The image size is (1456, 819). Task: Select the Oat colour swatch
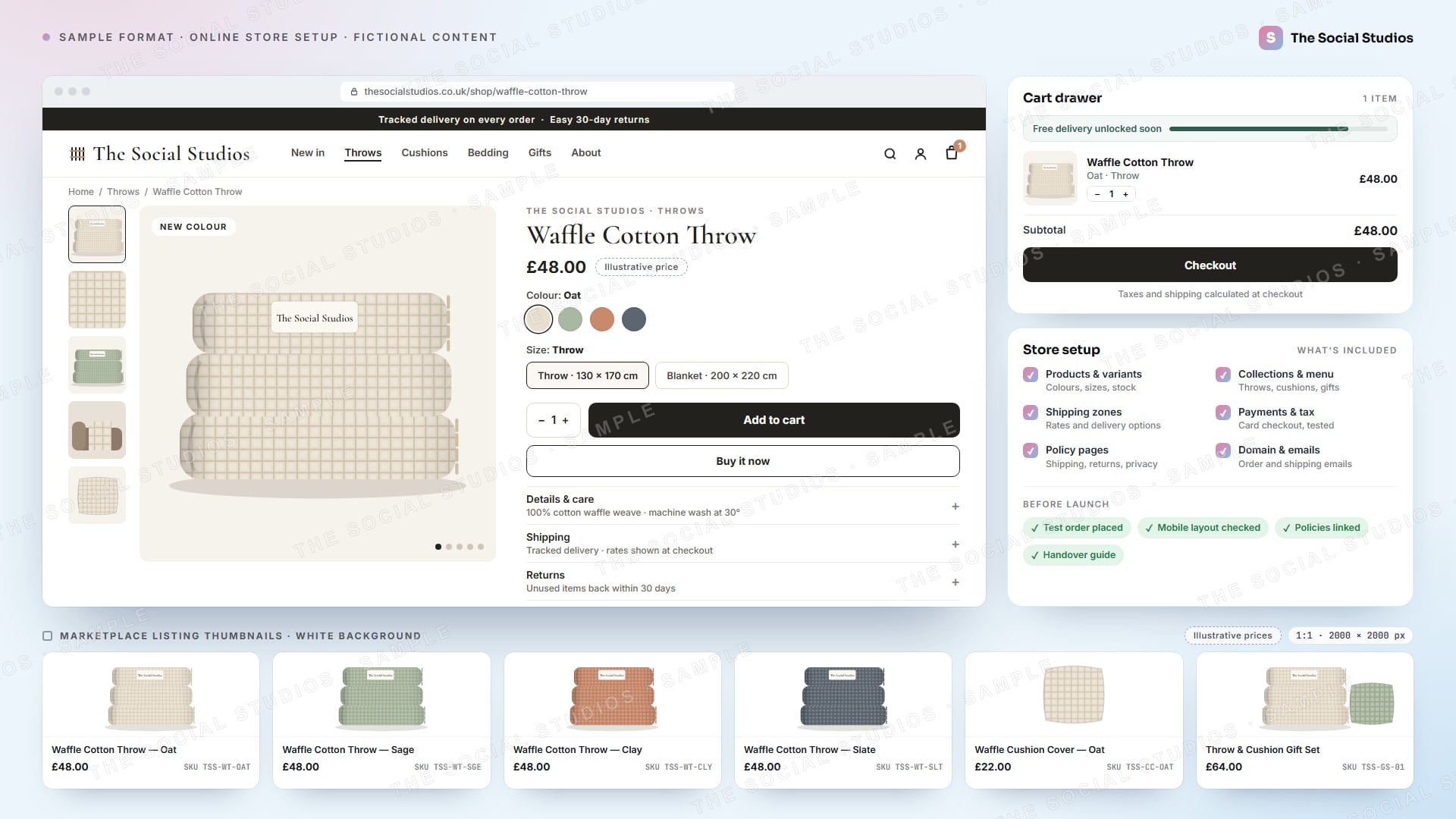click(538, 319)
